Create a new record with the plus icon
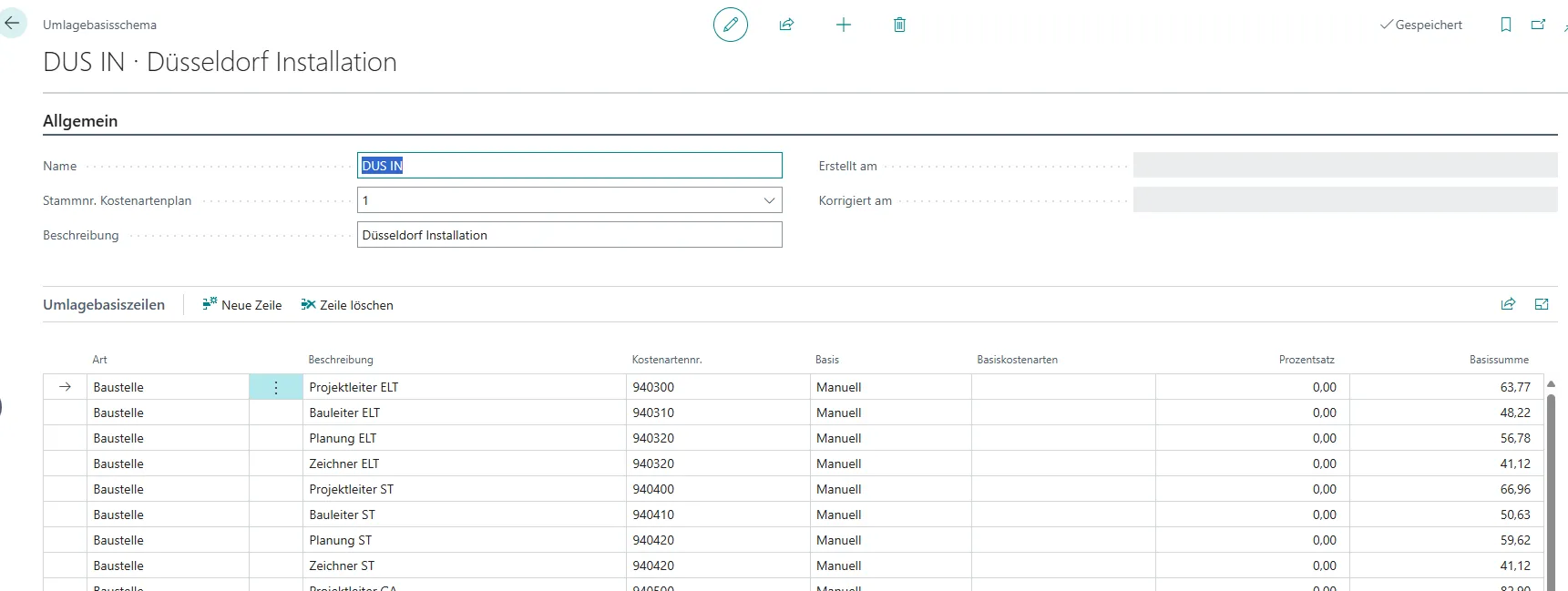The width and height of the screenshot is (1568, 591). 844,25
